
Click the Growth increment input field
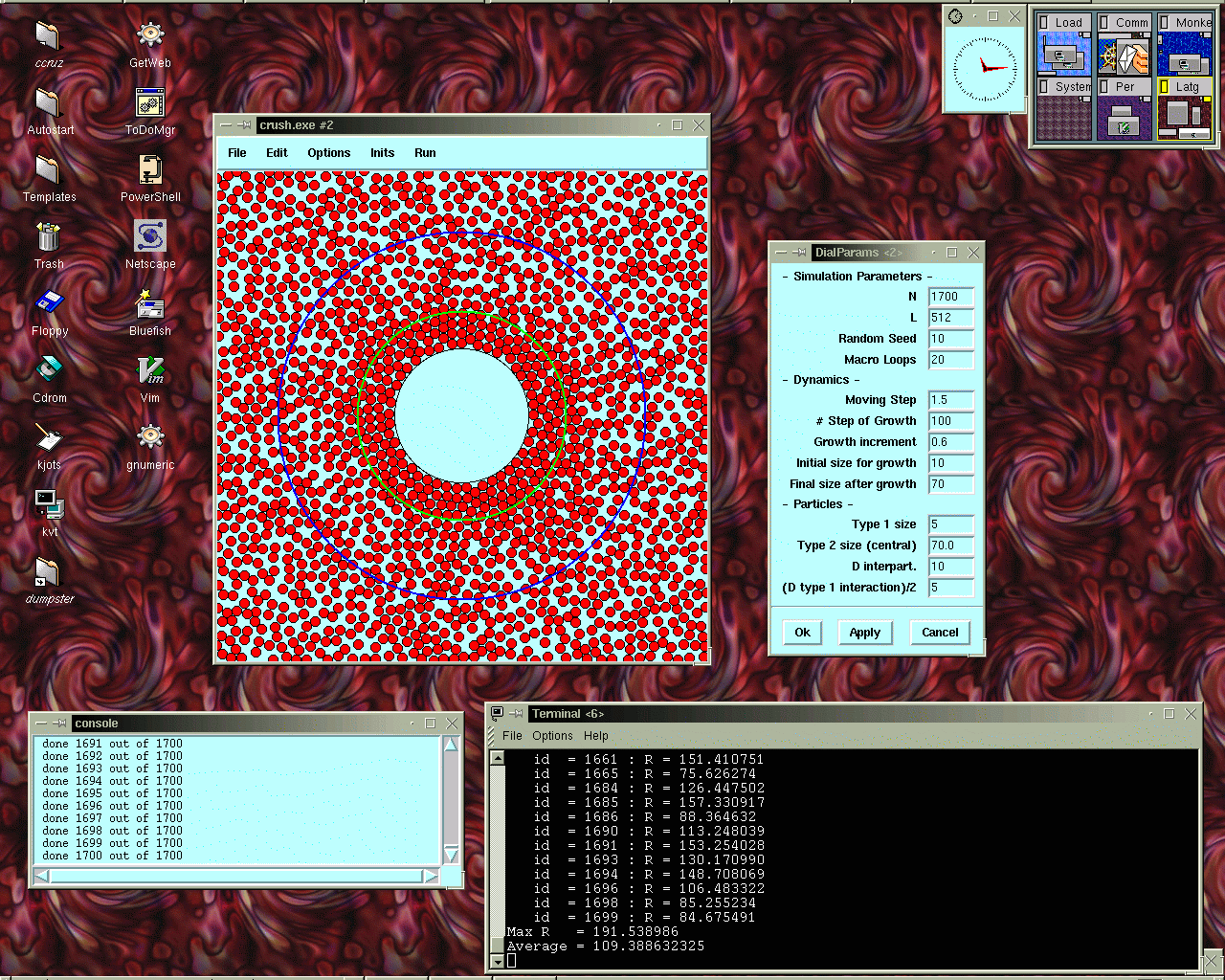(x=951, y=442)
